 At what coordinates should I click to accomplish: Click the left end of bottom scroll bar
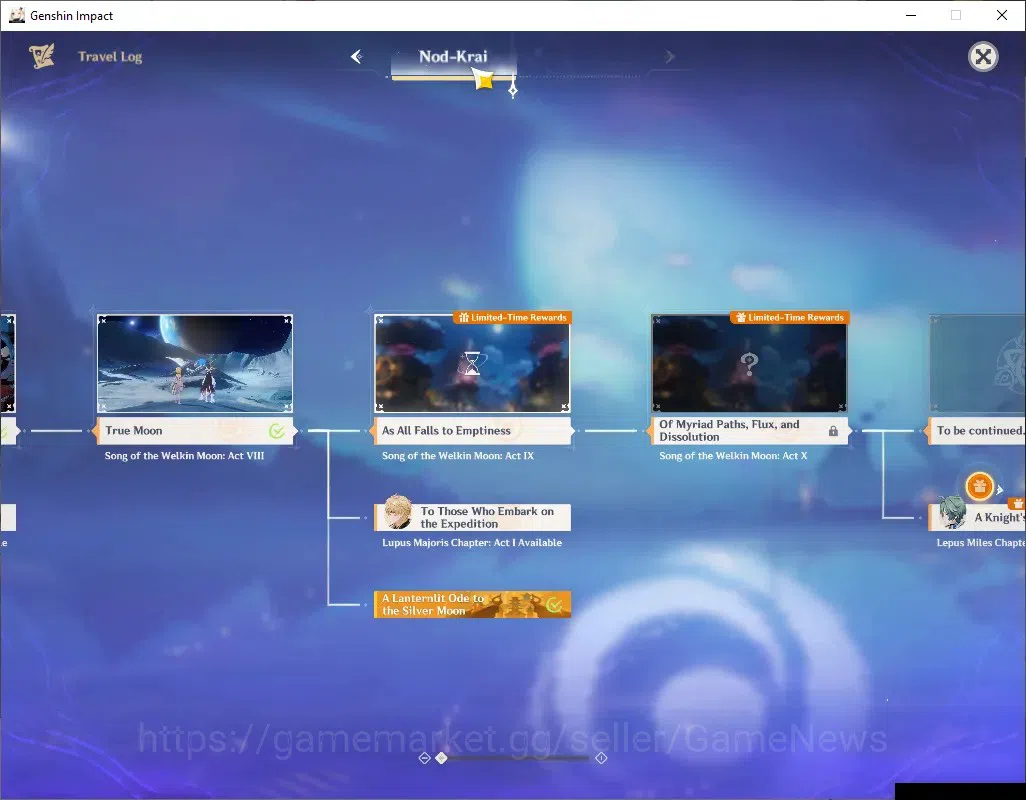[x=424, y=758]
